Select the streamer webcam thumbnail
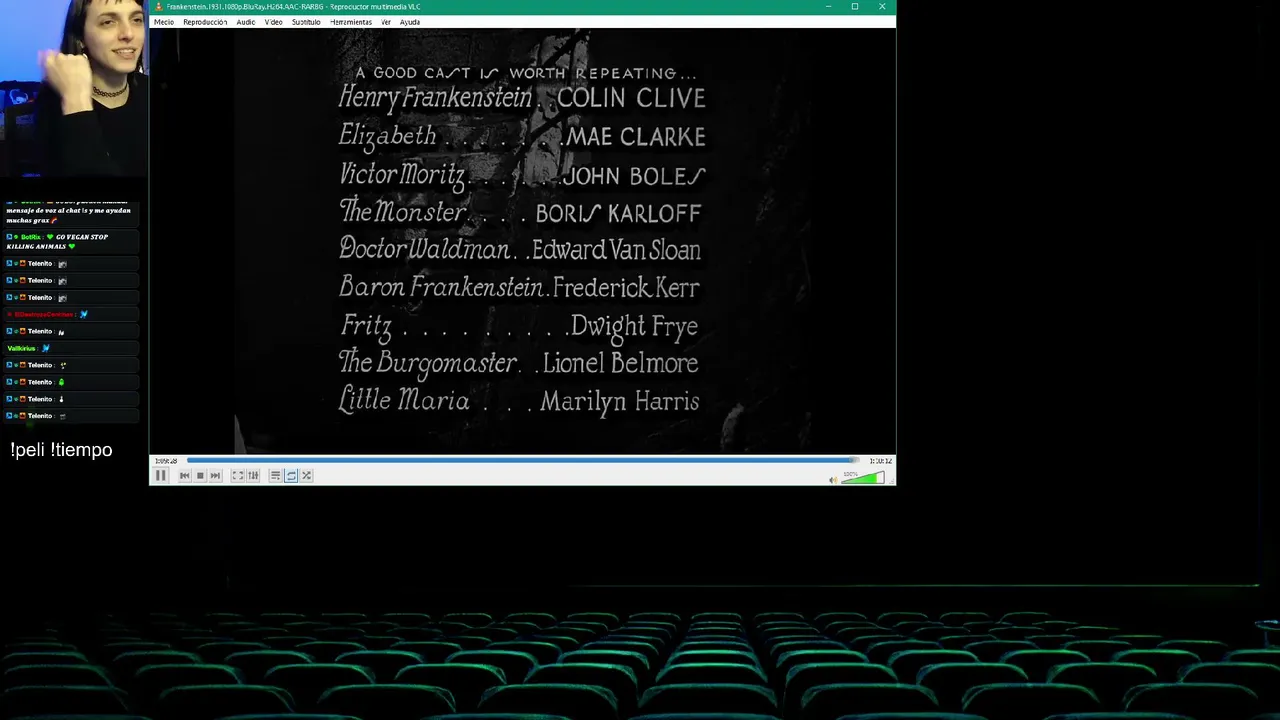Viewport: 1280px width, 720px height. pos(74,90)
